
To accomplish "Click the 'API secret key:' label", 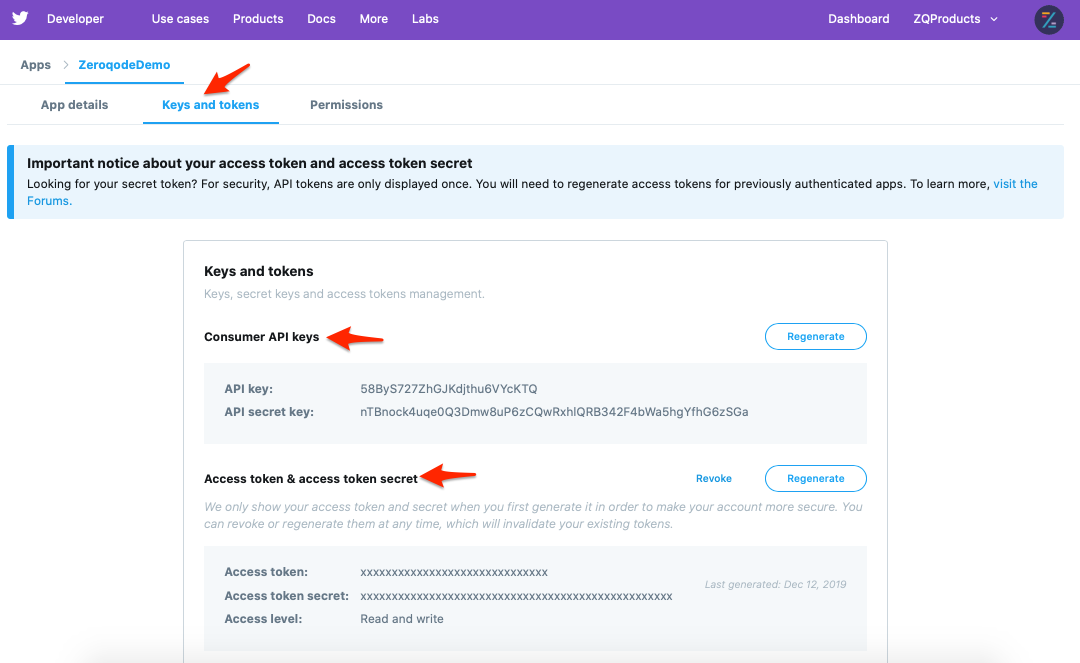I will [x=269, y=412].
